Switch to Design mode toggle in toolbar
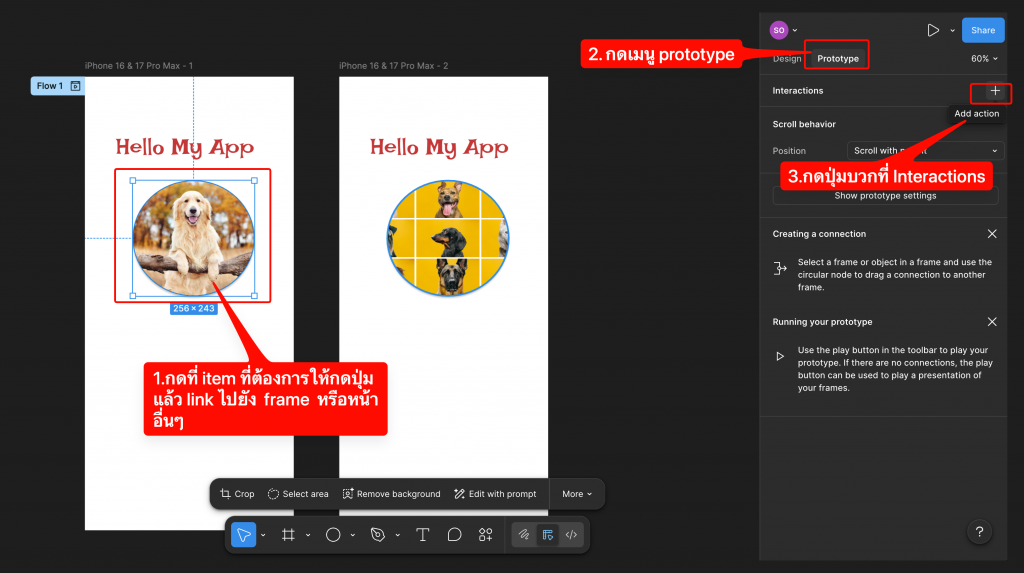The image size is (1024, 573). click(547, 535)
